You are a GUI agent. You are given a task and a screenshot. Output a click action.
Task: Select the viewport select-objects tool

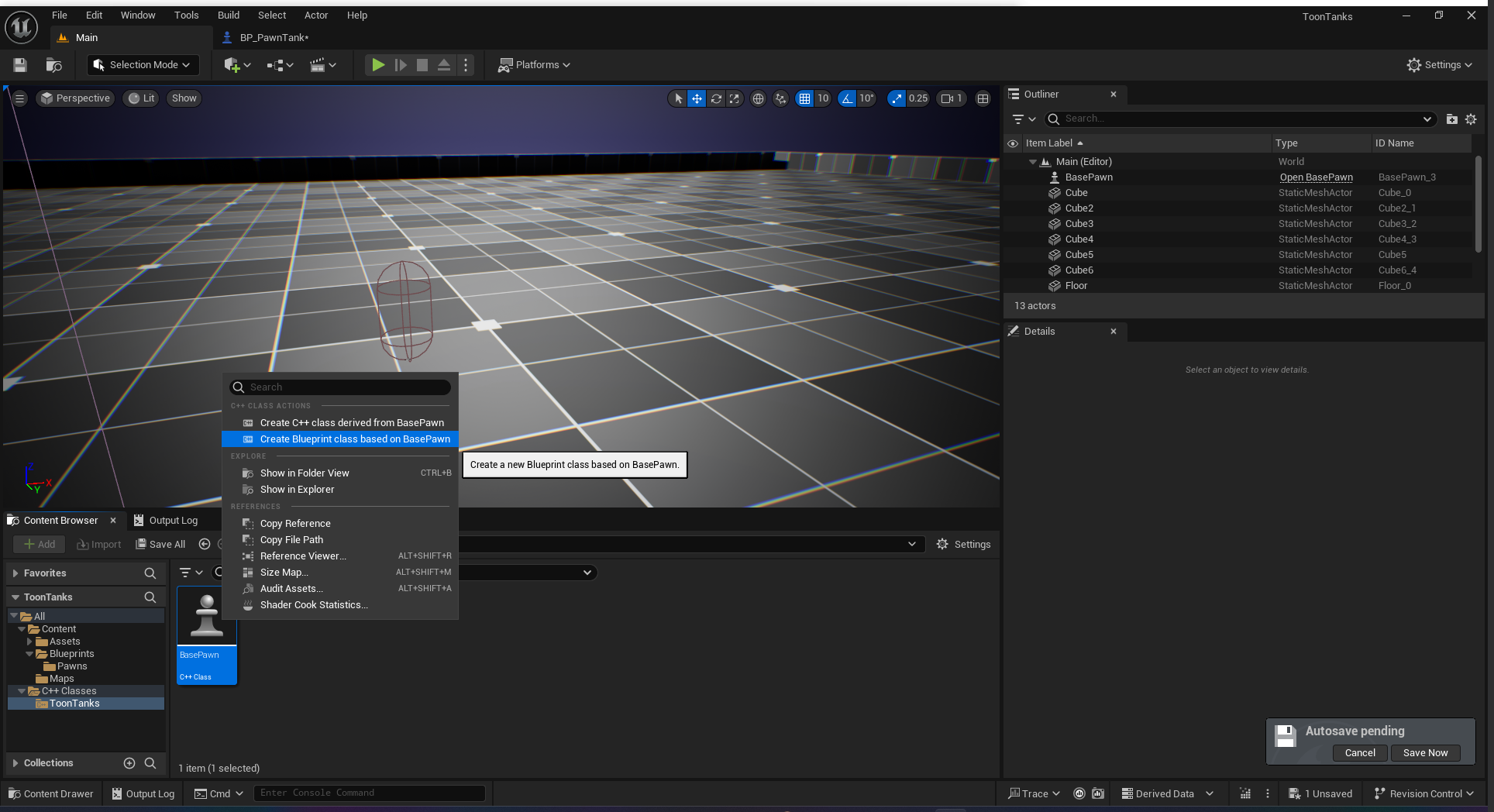click(x=678, y=98)
